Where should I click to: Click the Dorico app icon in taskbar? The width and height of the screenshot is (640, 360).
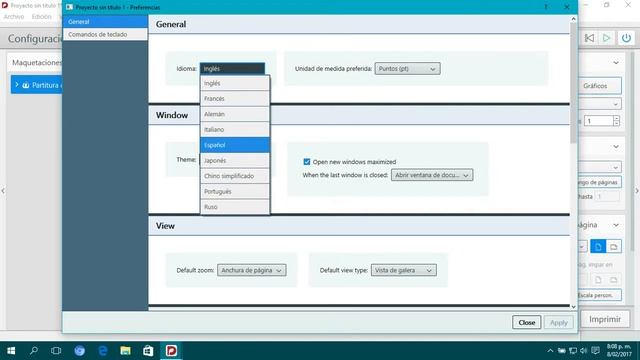171,351
